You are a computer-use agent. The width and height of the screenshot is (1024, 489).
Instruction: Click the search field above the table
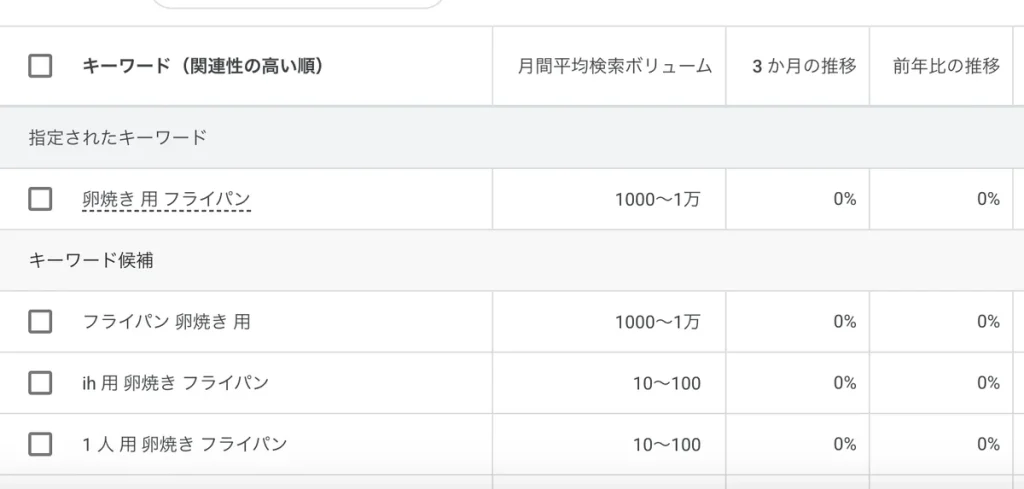(x=298, y=4)
